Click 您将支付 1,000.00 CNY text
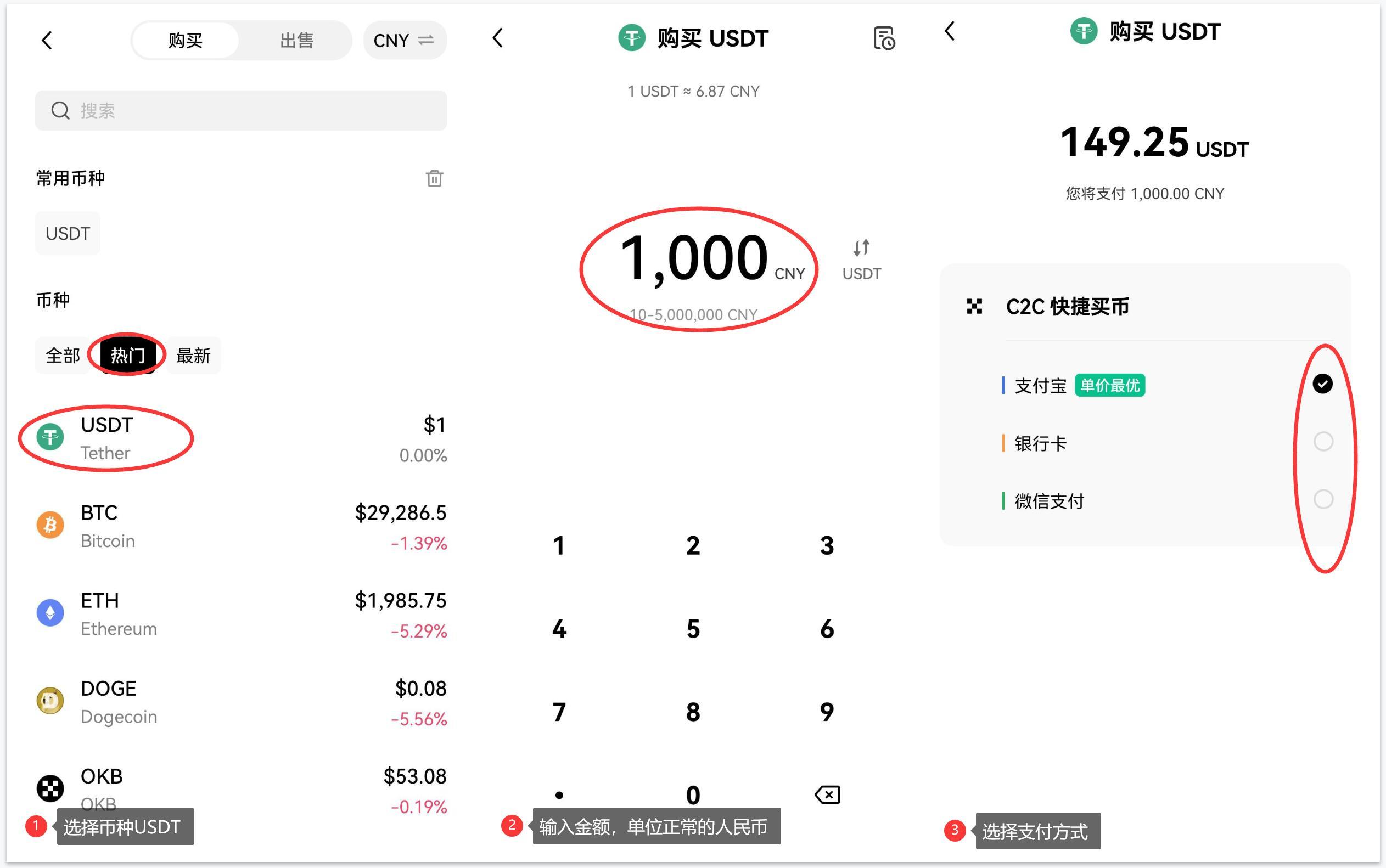Screen dimensions: 1386x868 (1145, 194)
